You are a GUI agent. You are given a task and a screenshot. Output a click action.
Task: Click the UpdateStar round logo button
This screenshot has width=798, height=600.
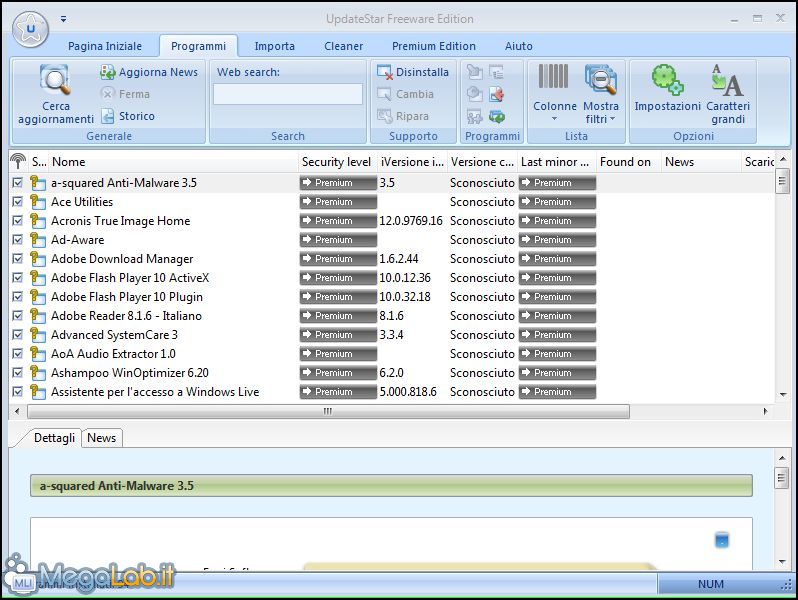[31, 29]
